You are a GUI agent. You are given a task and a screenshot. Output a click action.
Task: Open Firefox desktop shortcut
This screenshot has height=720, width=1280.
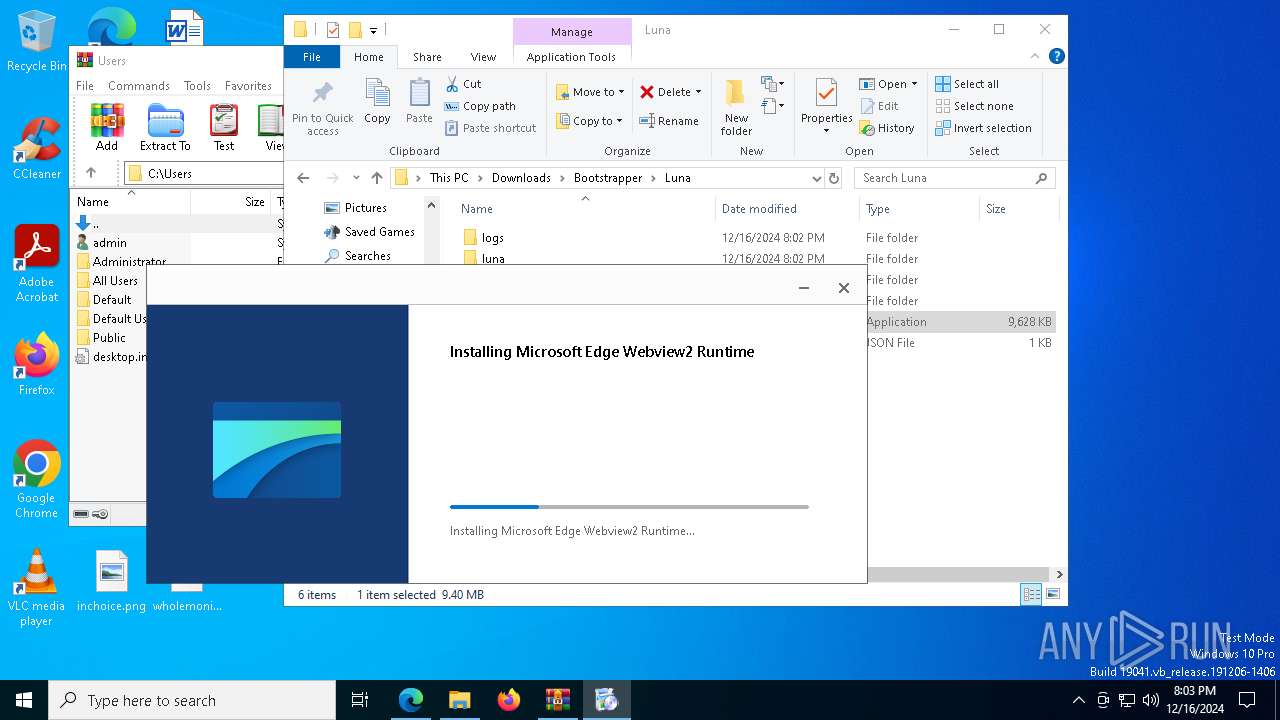point(36,365)
